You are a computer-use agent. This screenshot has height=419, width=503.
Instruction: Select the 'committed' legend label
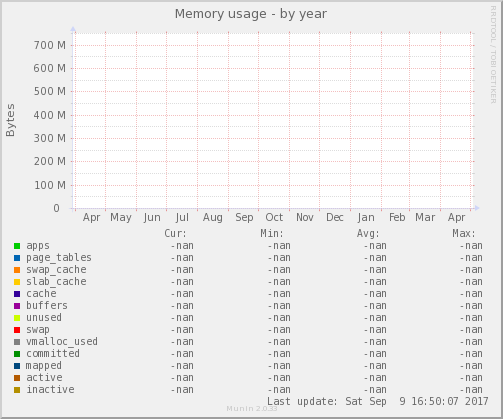tap(53, 353)
